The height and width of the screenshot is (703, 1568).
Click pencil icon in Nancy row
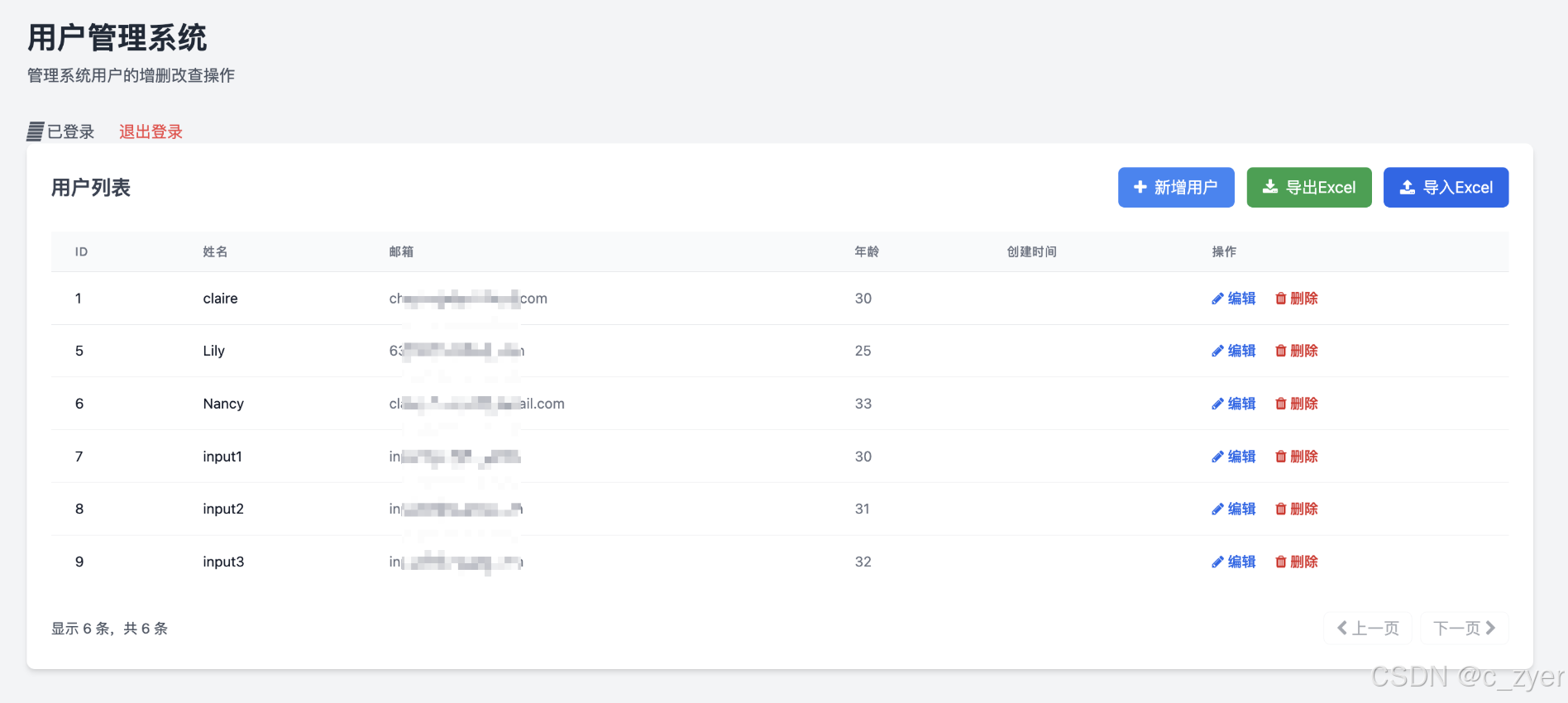point(1217,404)
